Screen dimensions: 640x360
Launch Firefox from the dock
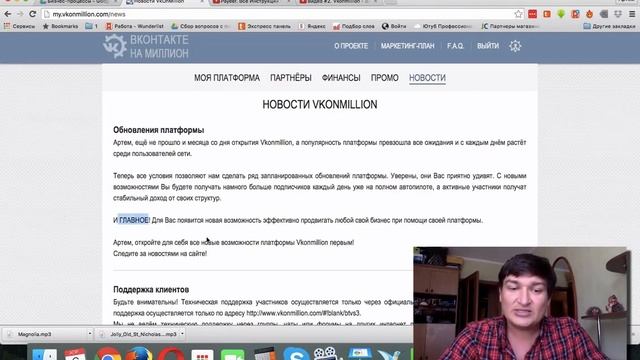pyautogui.click(x=139, y=353)
